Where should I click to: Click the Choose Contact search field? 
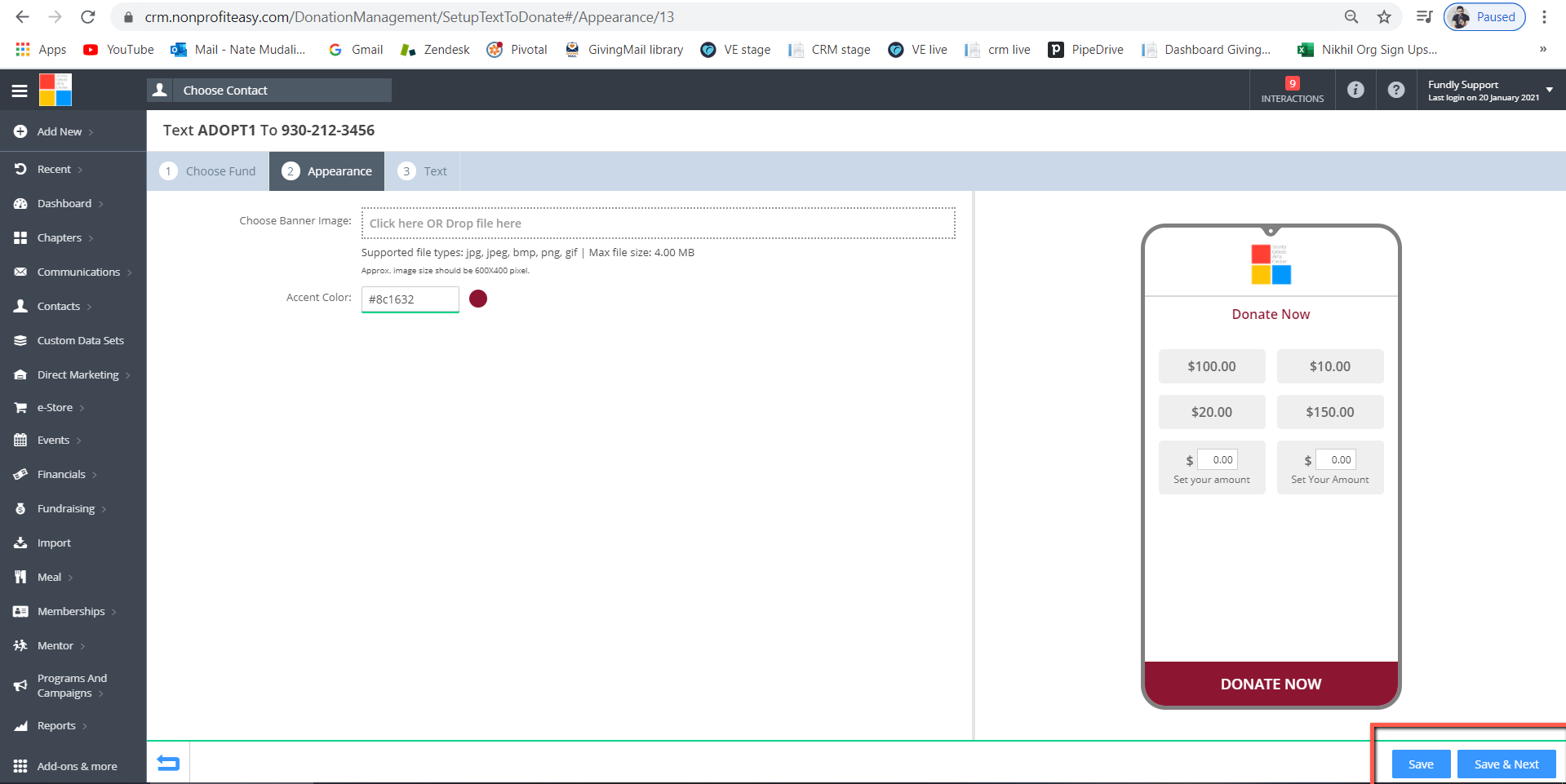click(x=282, y=90)
